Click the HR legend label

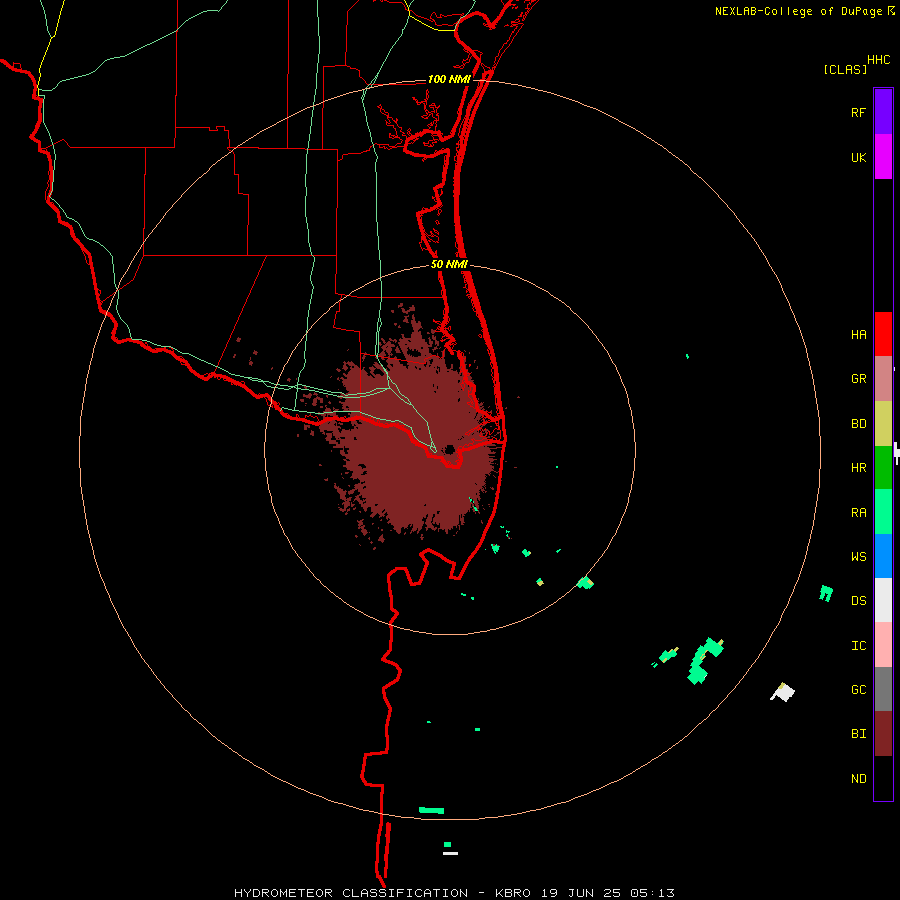pyautogui.click(x=858, y=468)
